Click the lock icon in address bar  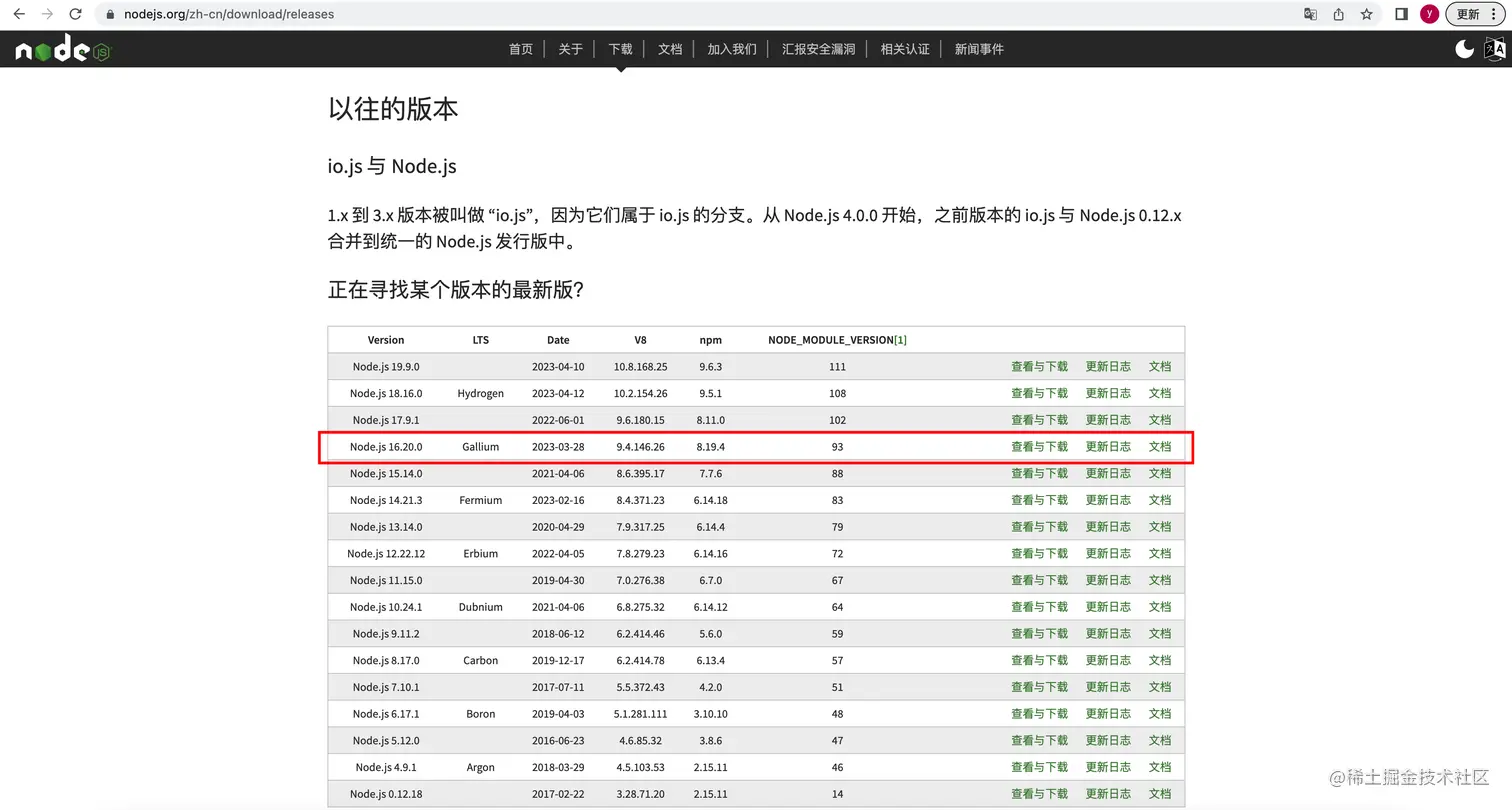point(111,14)
